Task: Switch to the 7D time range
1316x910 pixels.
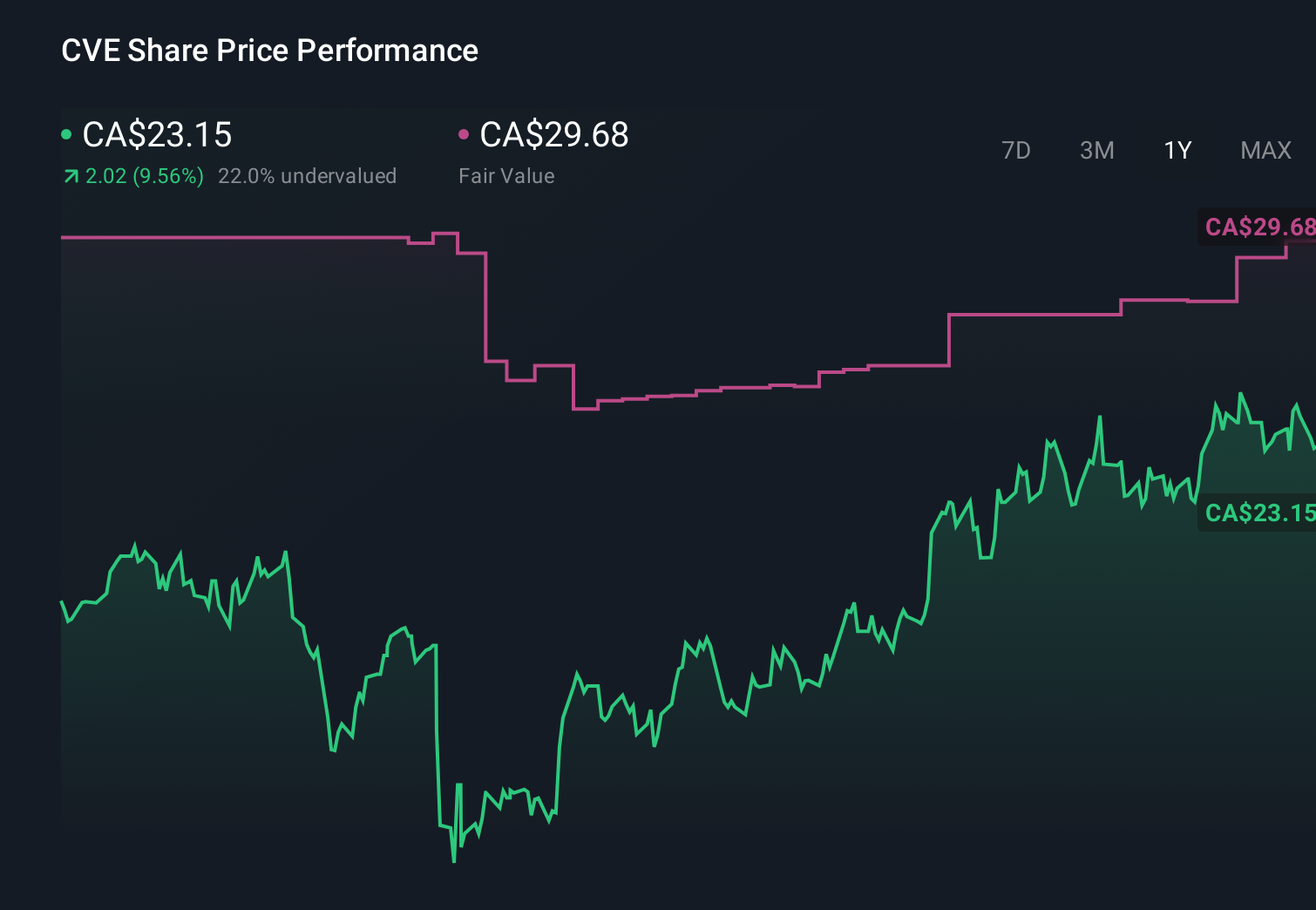Action: coord(1016,150)
